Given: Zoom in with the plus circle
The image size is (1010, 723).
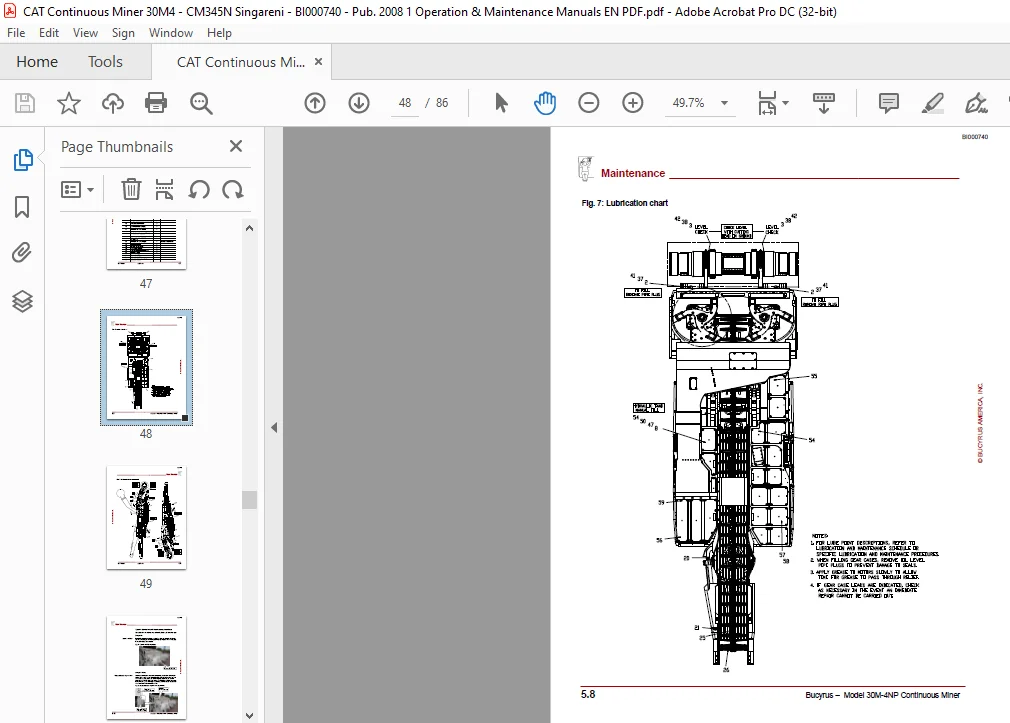Looking at the screenshot, I should coord(633,103).
